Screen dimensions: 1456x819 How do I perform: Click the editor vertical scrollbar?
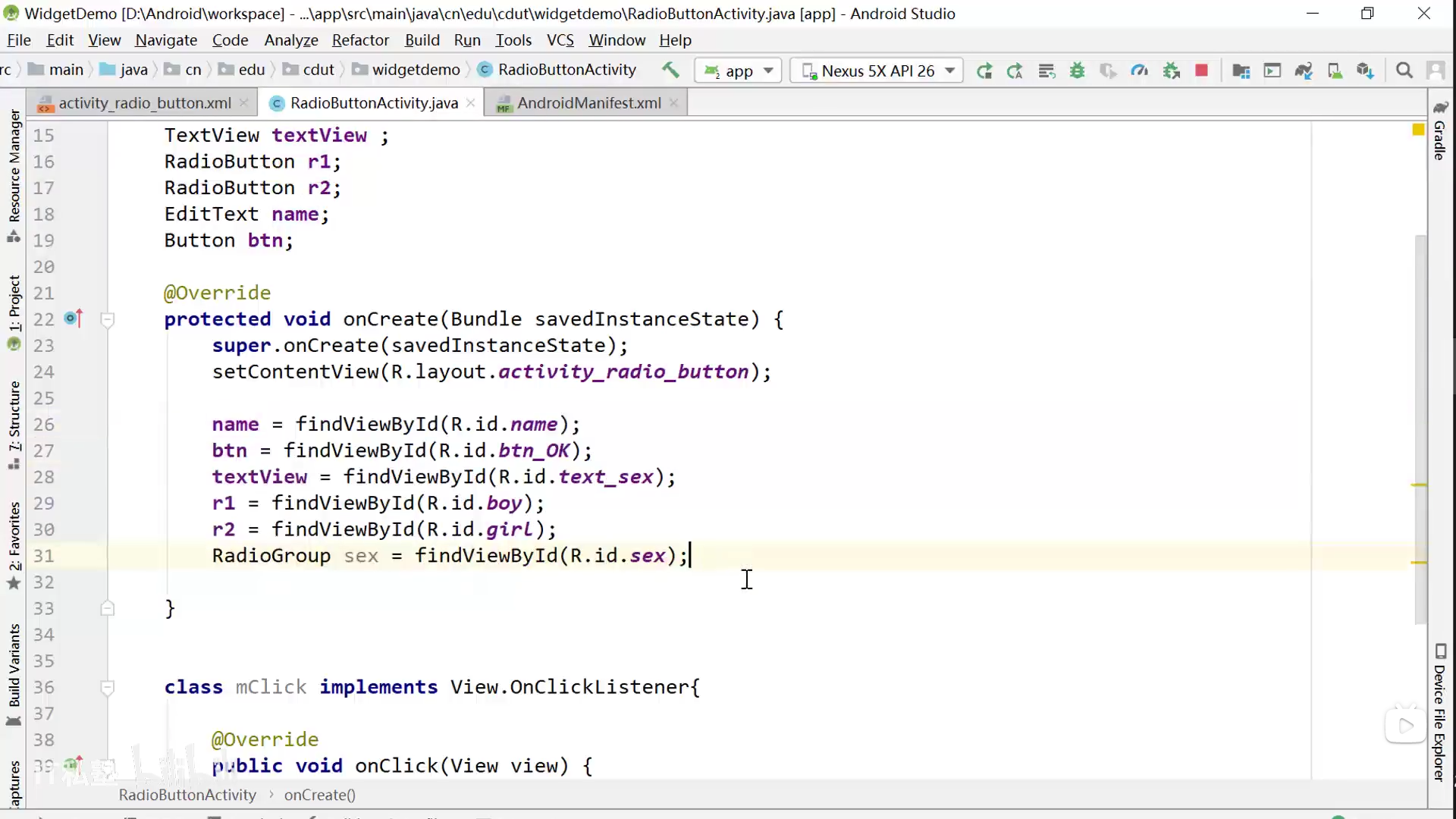pos(1420,425)
